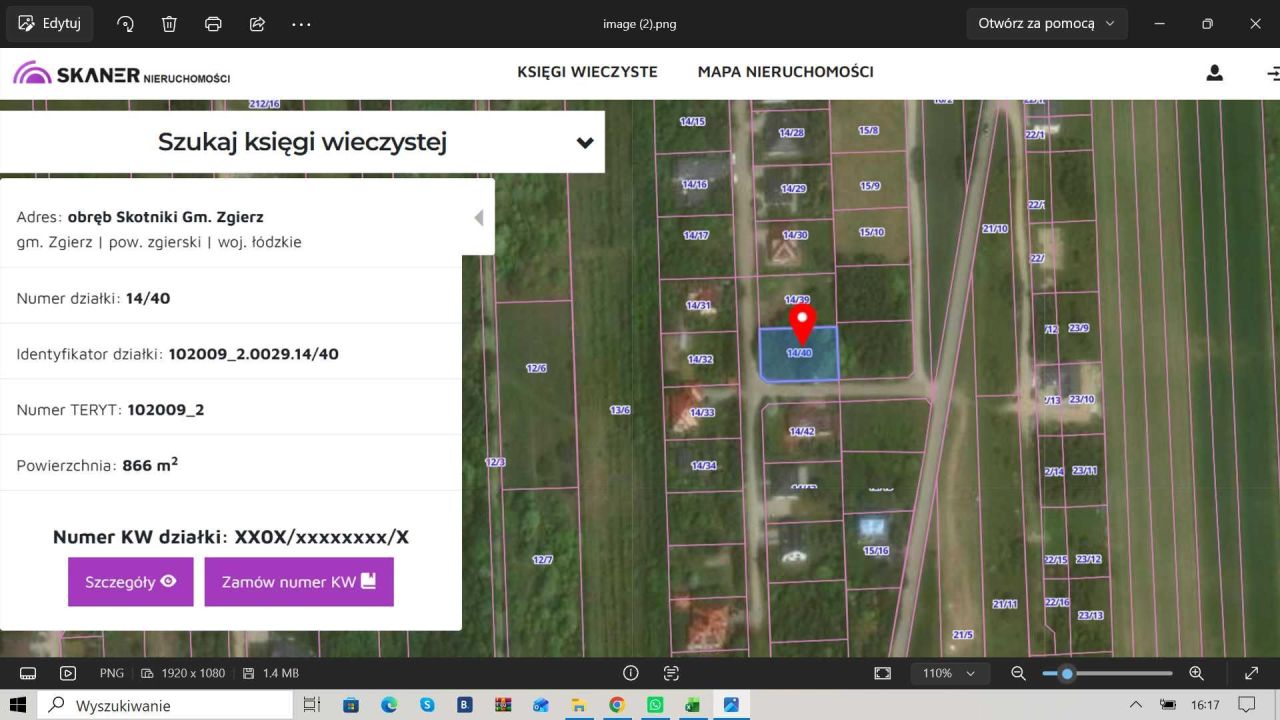
Task: Click the Szczegóły details button
Action: point(131,582)
